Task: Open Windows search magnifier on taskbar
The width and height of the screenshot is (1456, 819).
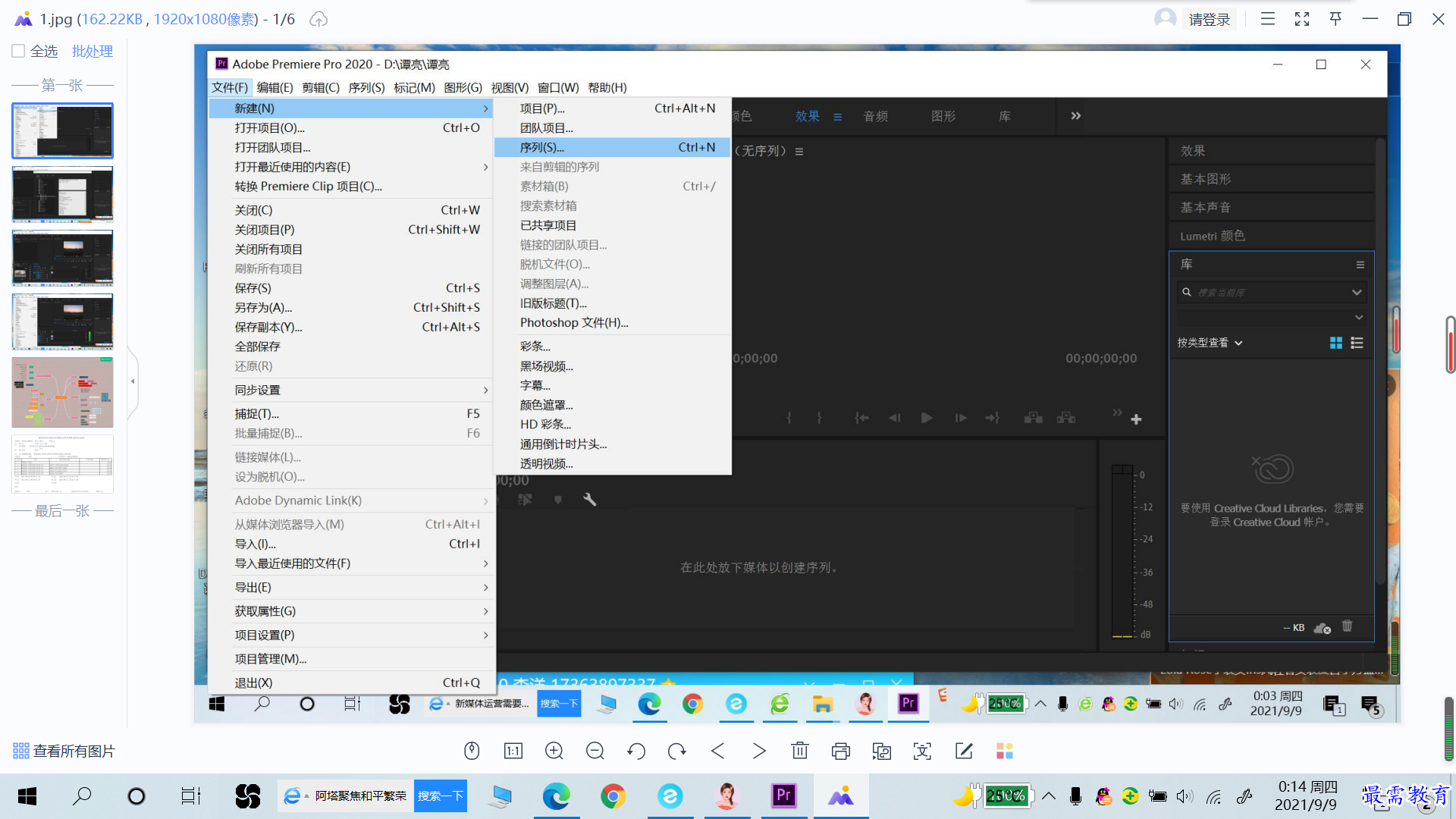Action: pos(82,795)
